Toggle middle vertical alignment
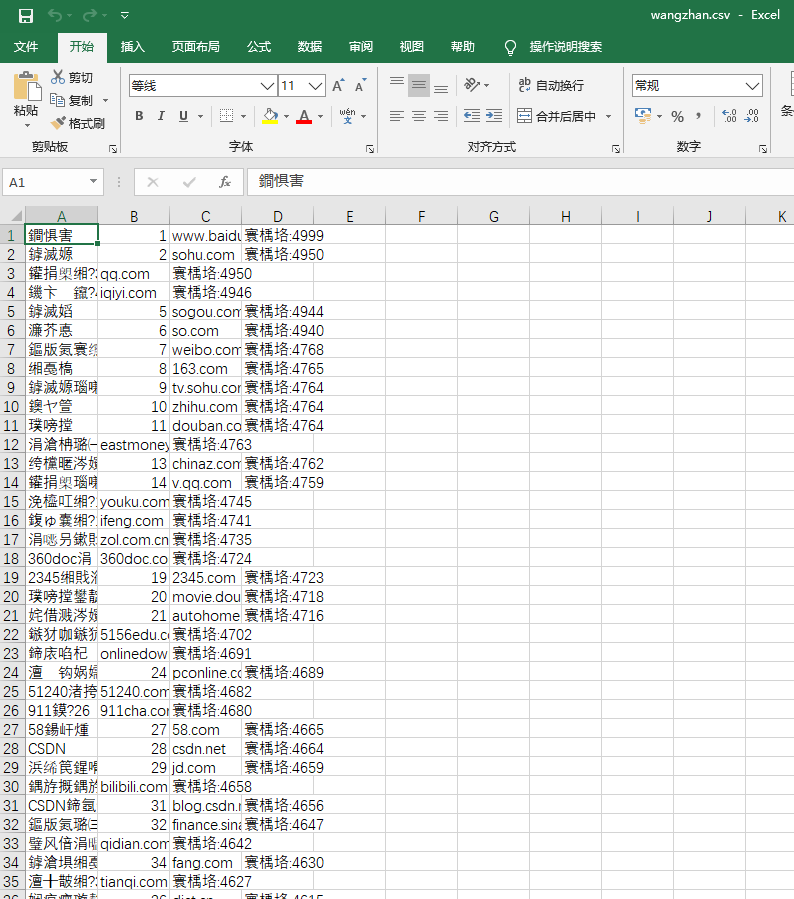The width and height of the screenshot is (794, 899). pyautogui.click(x=419, y=85)
